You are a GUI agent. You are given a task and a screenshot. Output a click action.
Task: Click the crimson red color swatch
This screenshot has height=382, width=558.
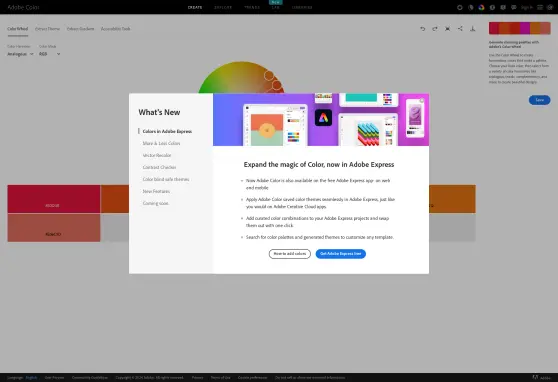point(54,199)
